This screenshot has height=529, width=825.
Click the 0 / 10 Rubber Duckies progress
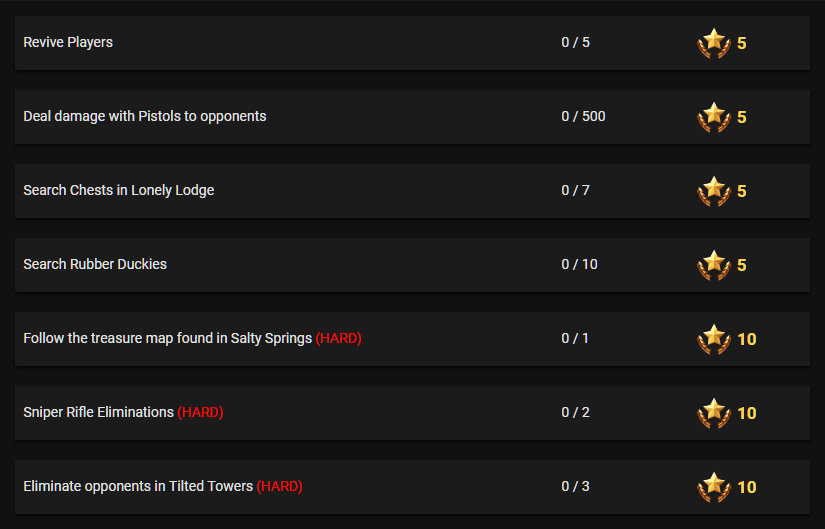[x=579, y=264]
